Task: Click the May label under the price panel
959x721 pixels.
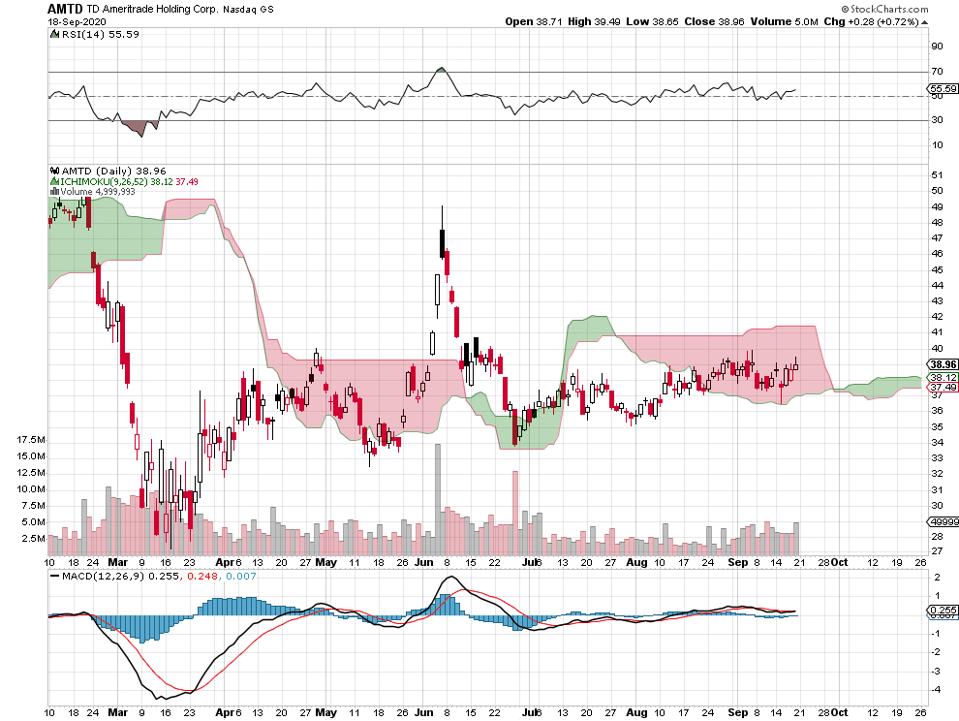Action: 326,562
